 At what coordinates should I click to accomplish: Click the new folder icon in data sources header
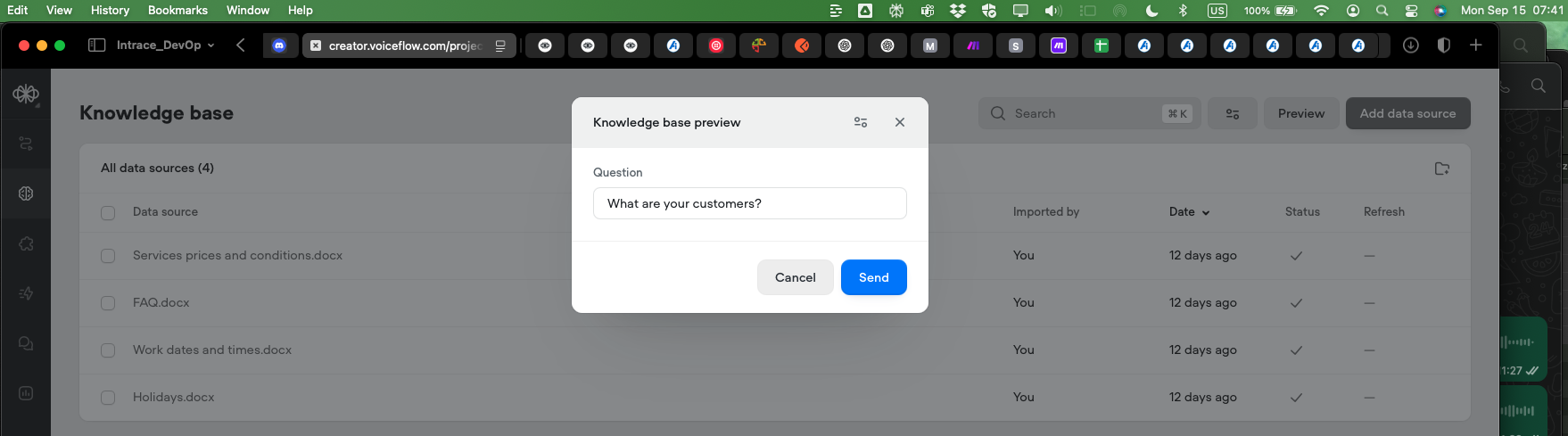pos(1442,169)
